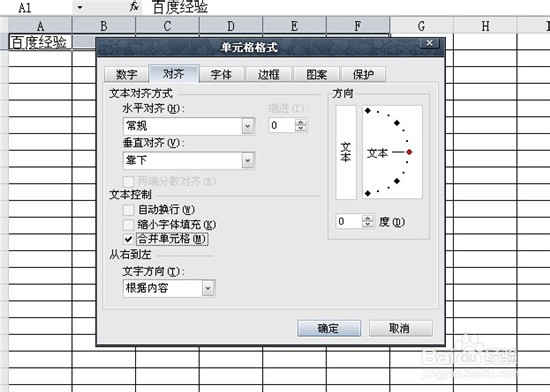The width and height of the screenshot is (550, 392).
Task: Click the formula bar text 百度经验
Action: point(180,7)
